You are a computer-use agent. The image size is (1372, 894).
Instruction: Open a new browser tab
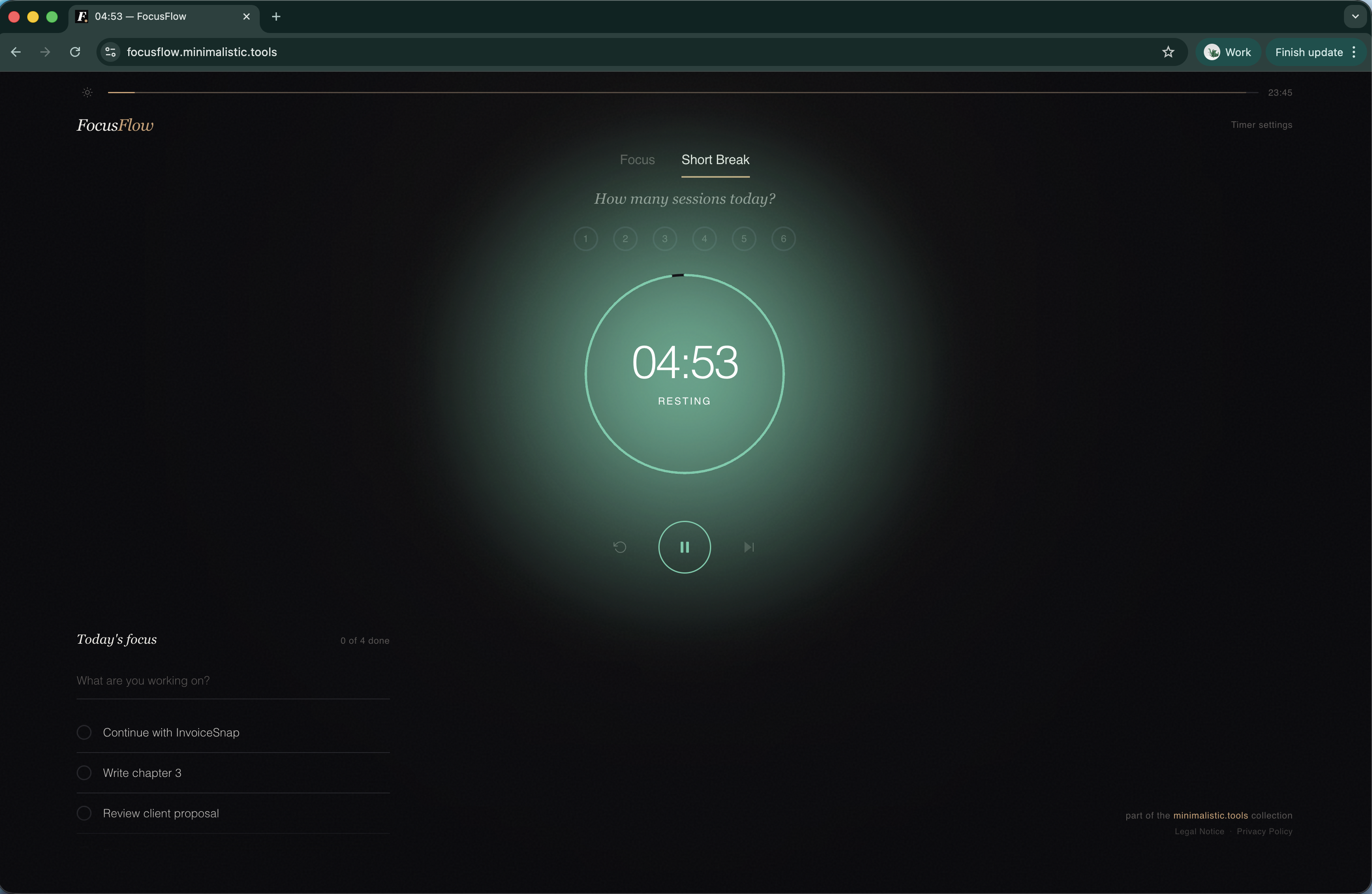(x=276, y=17)
